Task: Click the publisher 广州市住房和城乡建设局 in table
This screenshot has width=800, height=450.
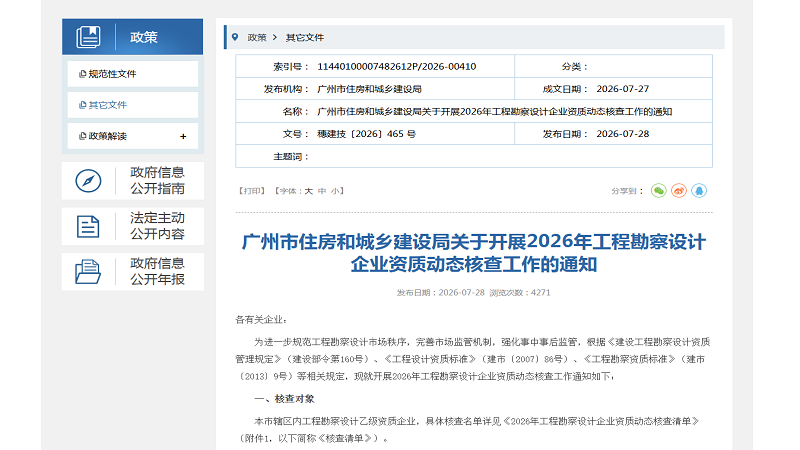Action: point(369,89)
